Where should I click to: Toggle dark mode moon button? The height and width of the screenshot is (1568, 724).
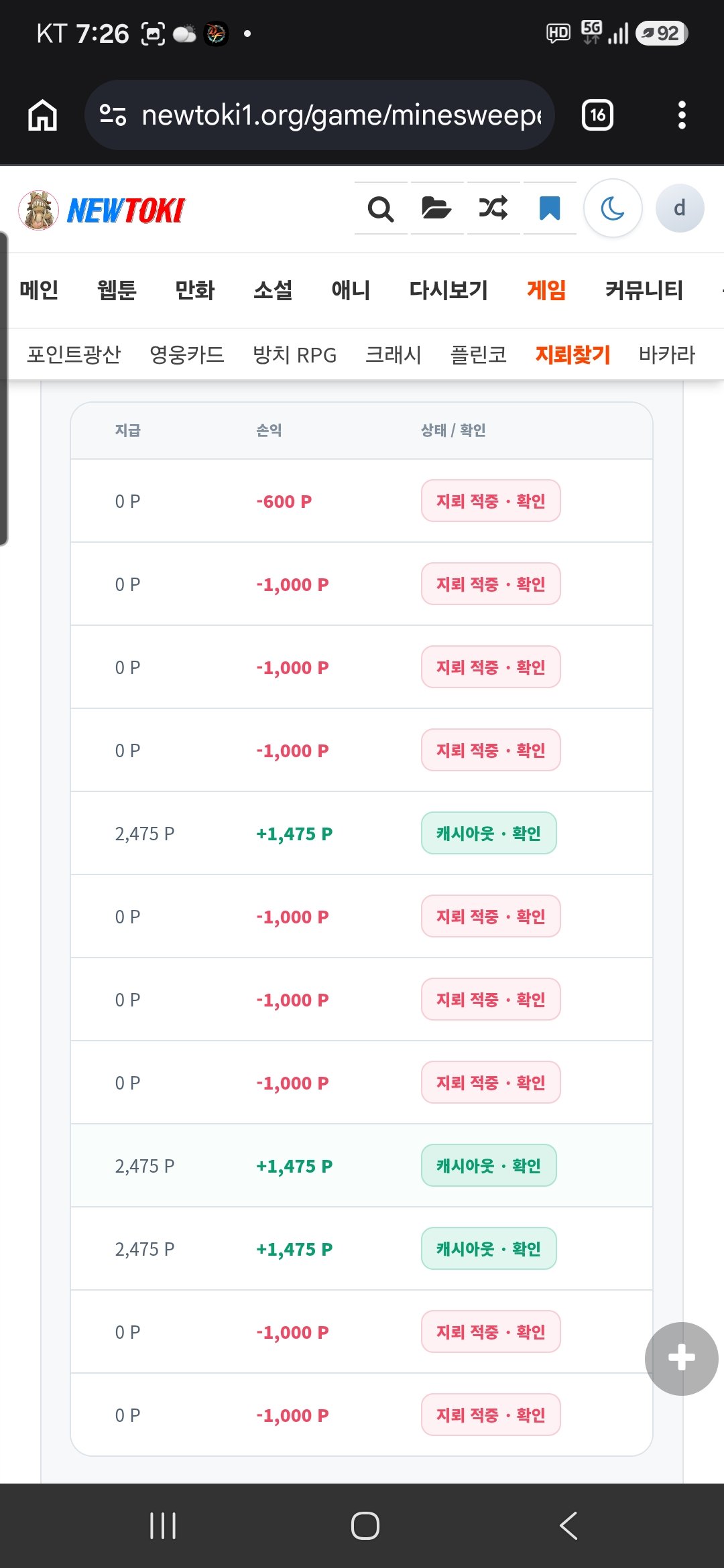(613, 208)
